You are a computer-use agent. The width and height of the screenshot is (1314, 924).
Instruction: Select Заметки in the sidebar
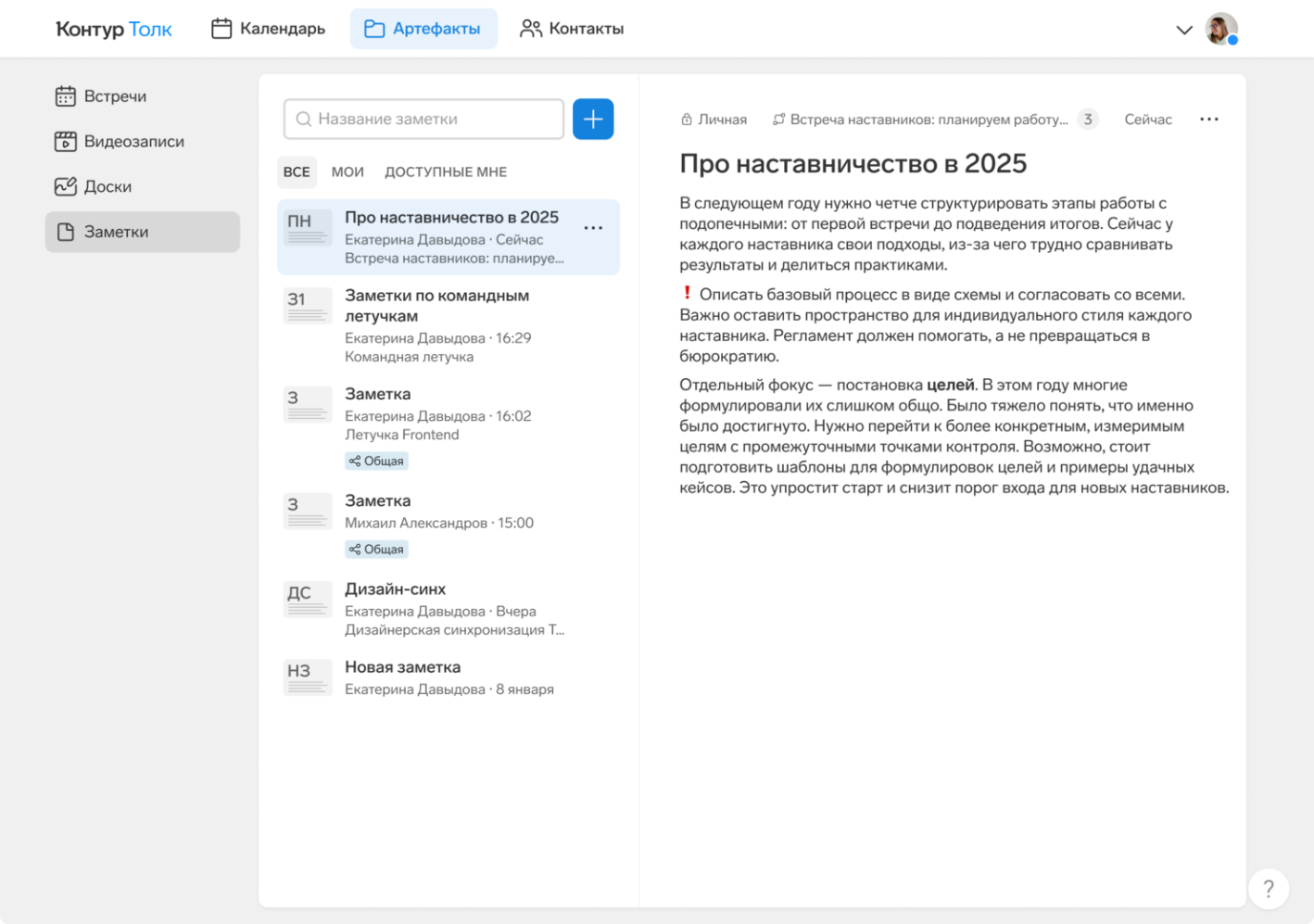click(142, 232)
